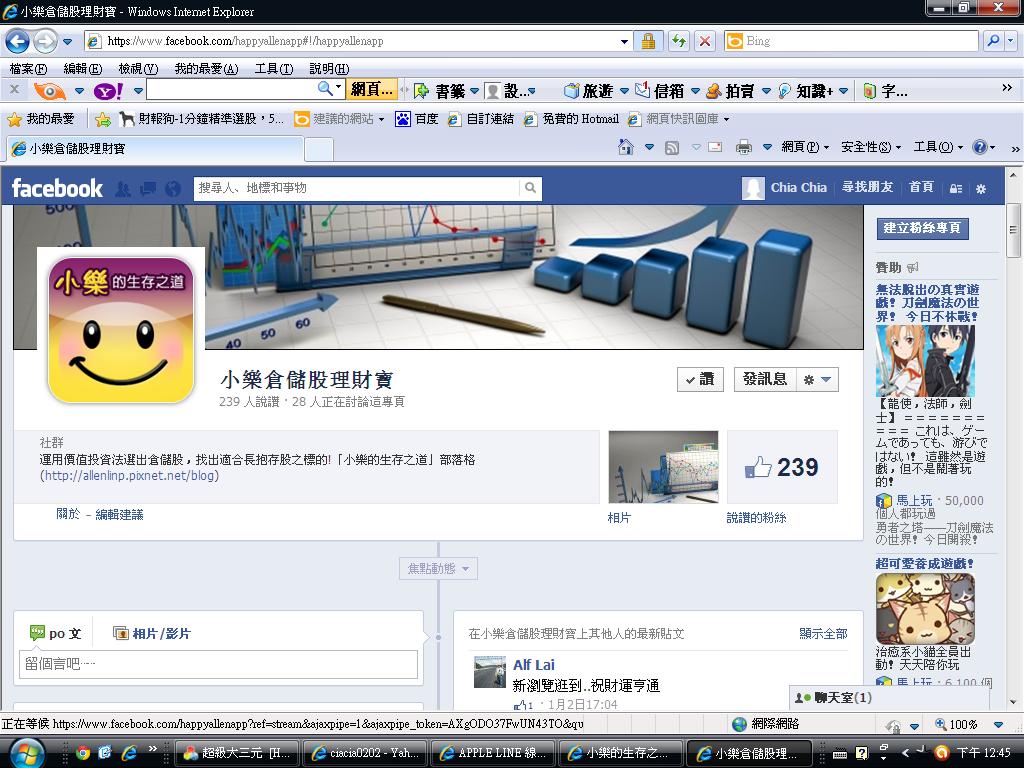This screenshot has height=768, width=1024.
Task: Open the Favorites star button
Action: pos(40,119)
